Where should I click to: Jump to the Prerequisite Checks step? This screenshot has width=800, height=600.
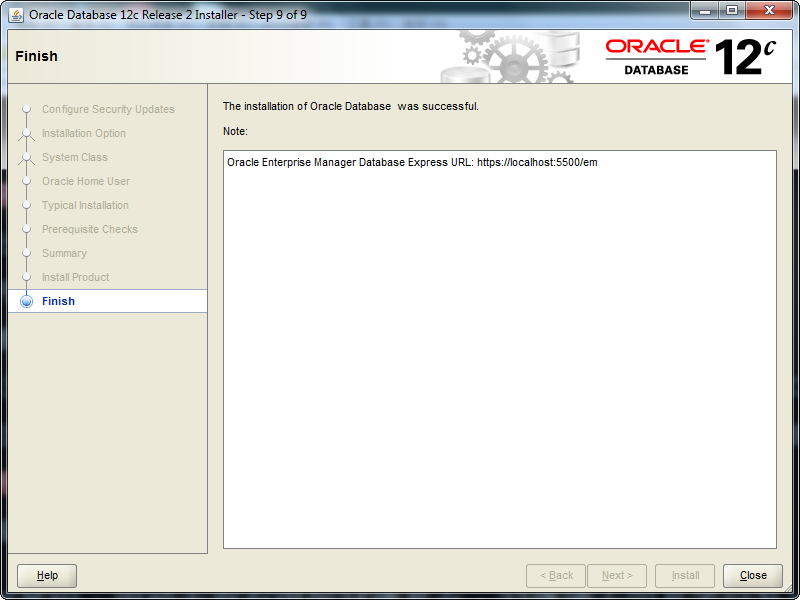[90, 229]
